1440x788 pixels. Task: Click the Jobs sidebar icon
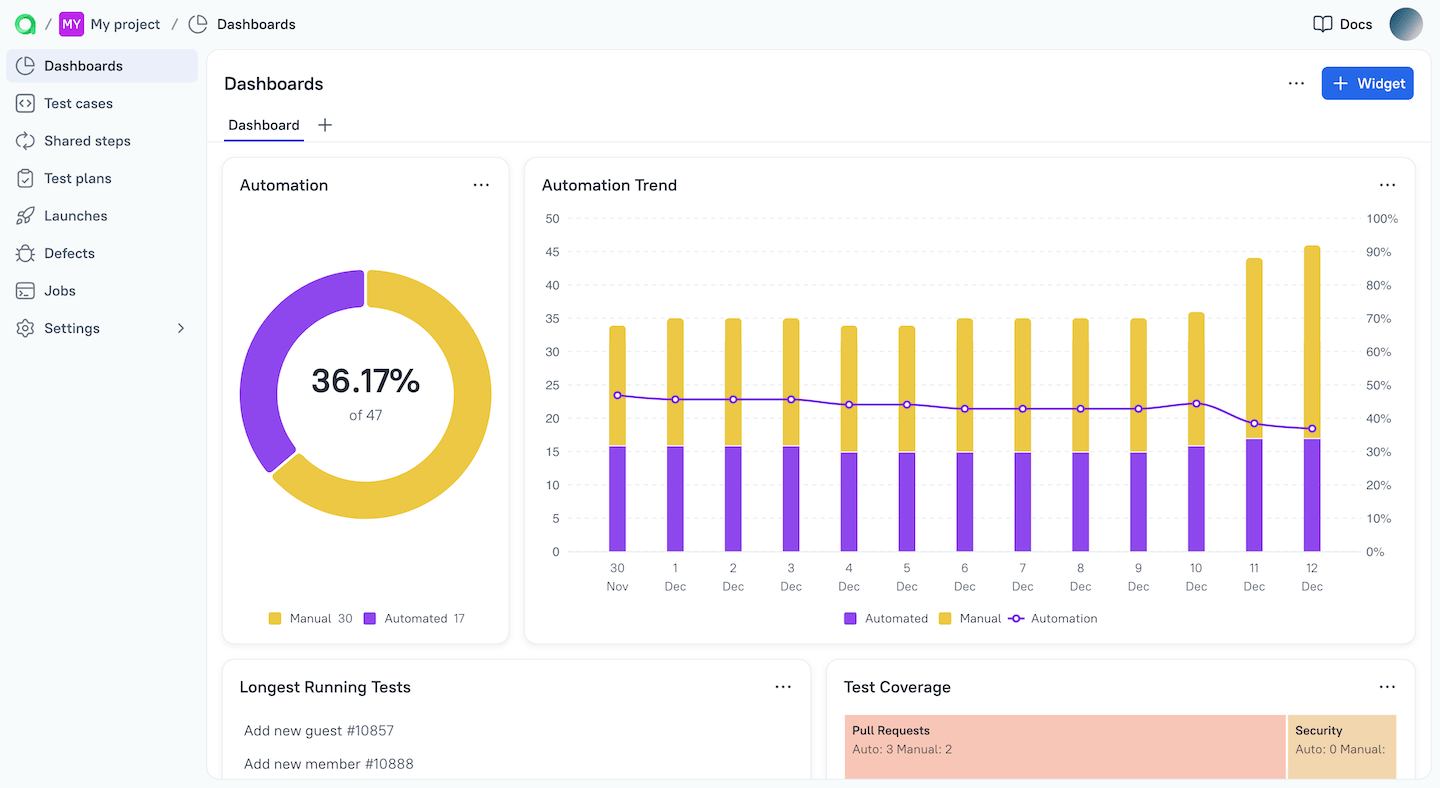[x=24, y=290]
